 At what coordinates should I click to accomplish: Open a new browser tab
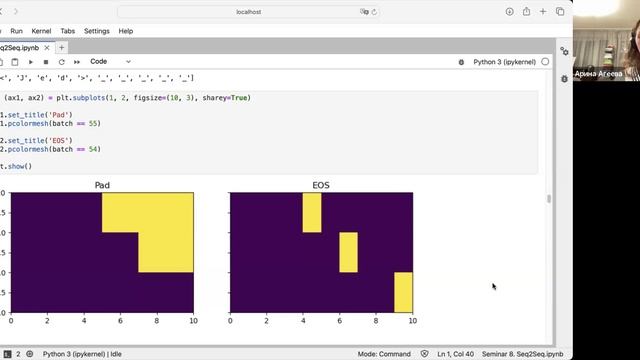543,11
